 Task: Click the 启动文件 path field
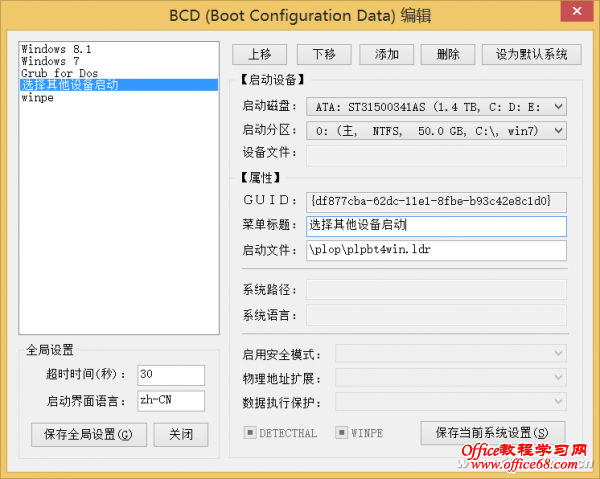click(x=436, y=250)
